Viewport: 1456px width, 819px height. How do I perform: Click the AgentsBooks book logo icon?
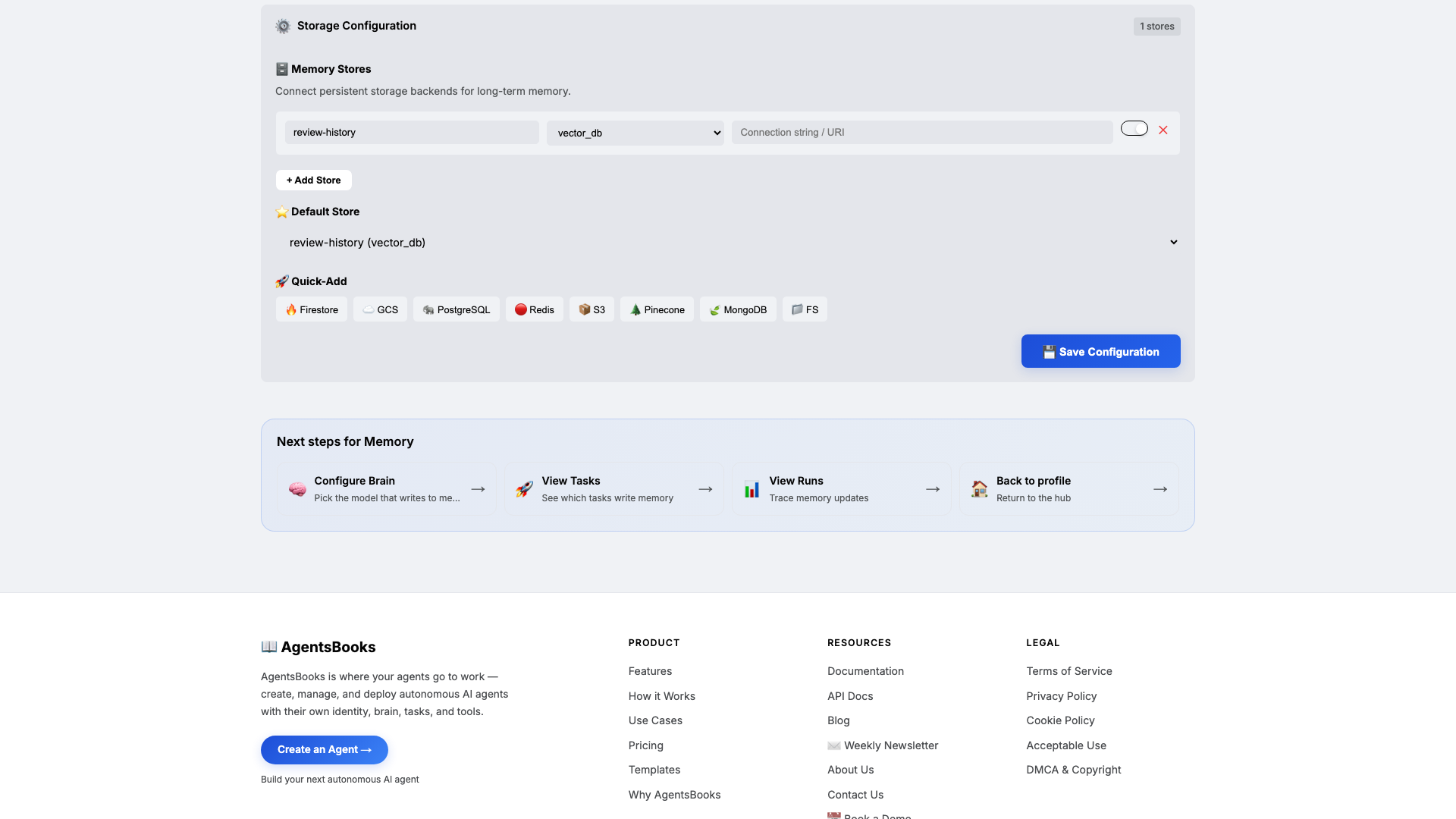[x=269, y=647]
